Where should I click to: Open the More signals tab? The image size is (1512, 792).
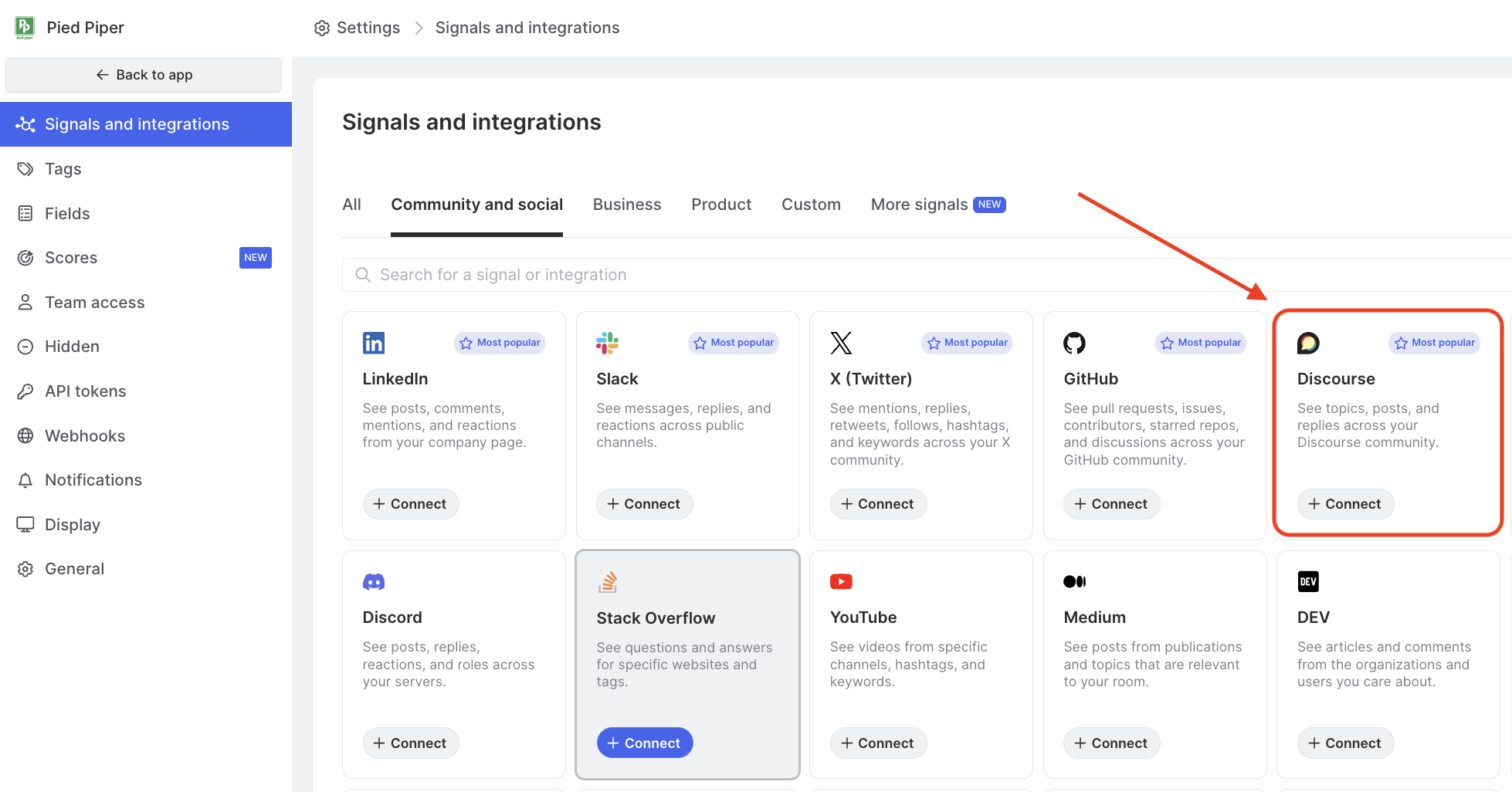coord(938,205)
